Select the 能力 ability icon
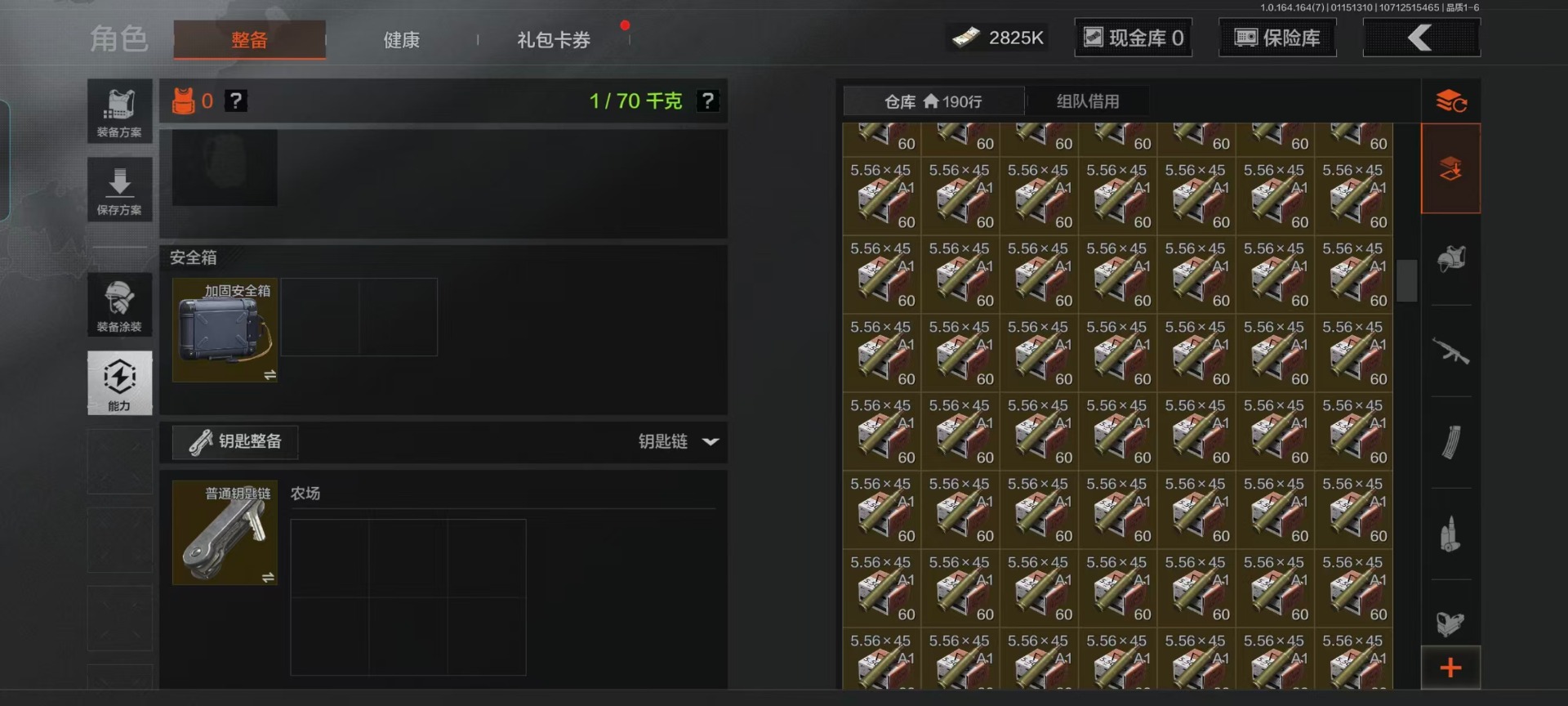1568x706 pixels. [119, 383]
